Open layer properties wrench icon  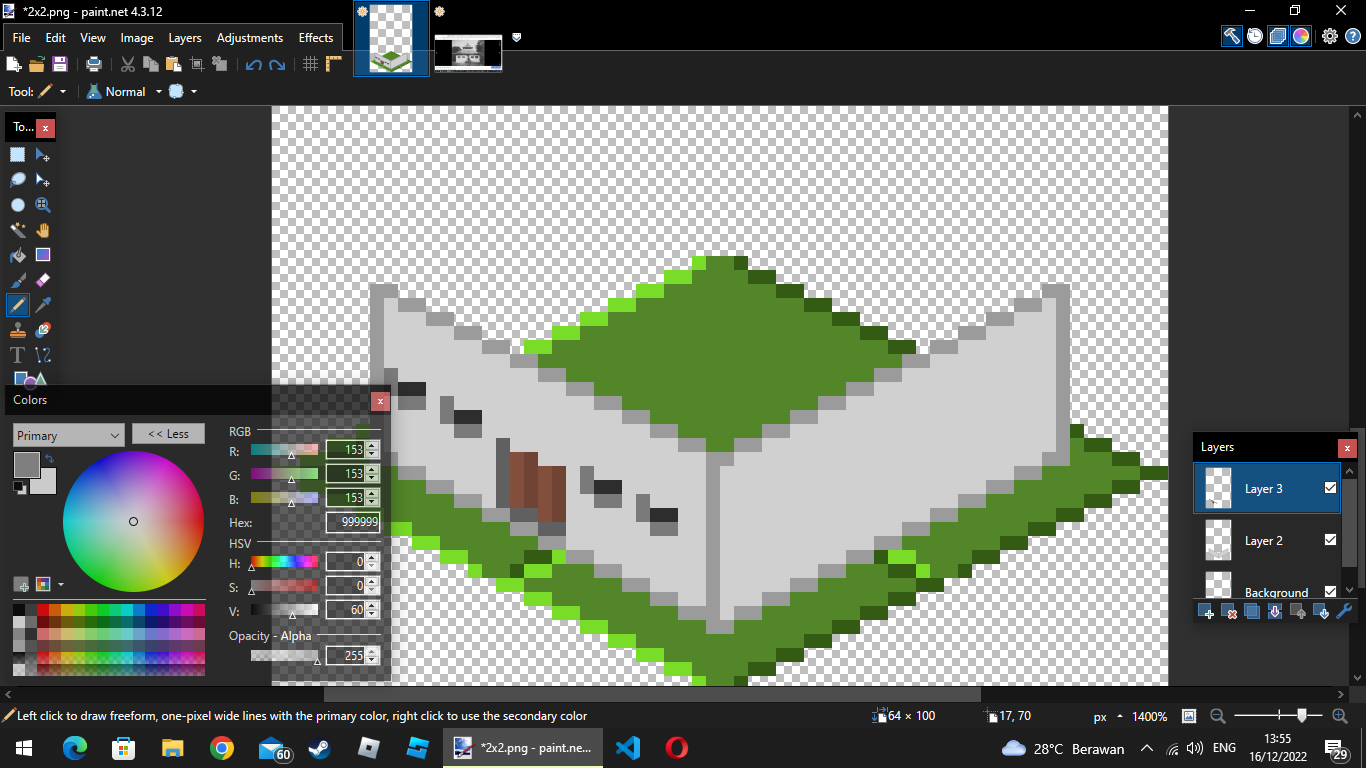(1343, 611)
